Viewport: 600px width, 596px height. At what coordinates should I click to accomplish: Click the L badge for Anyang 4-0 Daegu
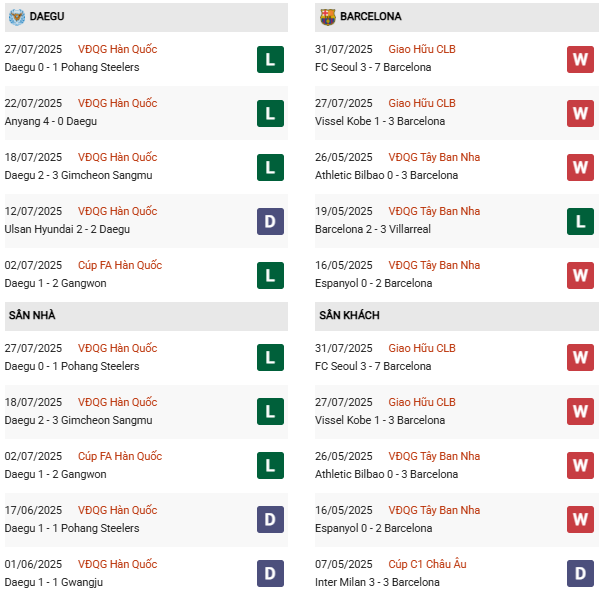coord(270,113)
